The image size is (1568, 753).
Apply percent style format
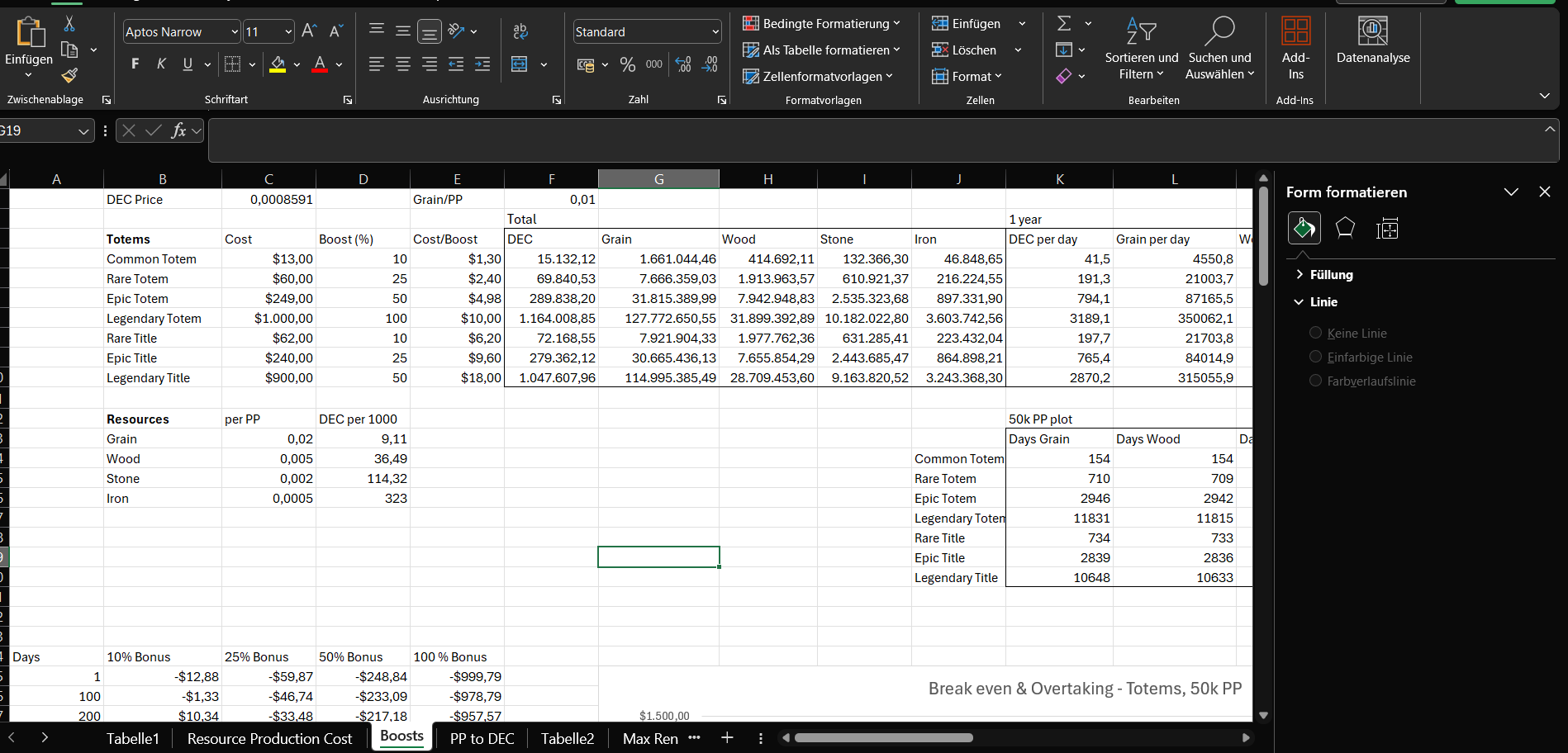628,64
